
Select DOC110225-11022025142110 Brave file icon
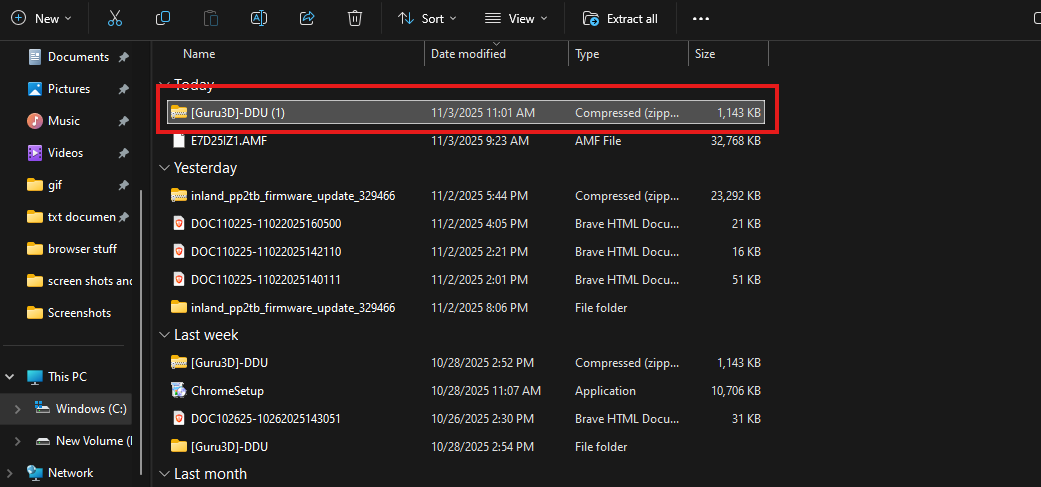click(x=179, y=251)
